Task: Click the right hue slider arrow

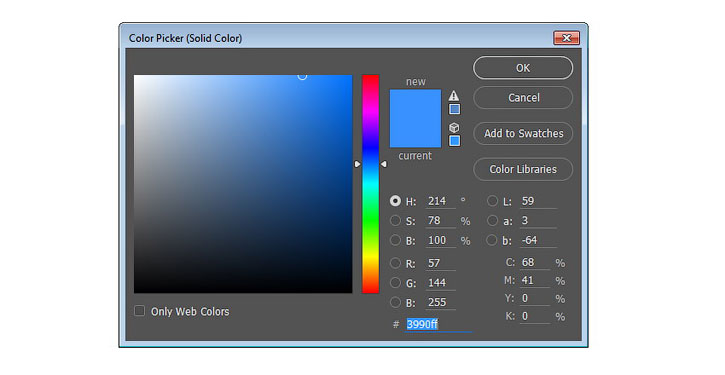Action: pyautogui.click(x=383, y=164)
